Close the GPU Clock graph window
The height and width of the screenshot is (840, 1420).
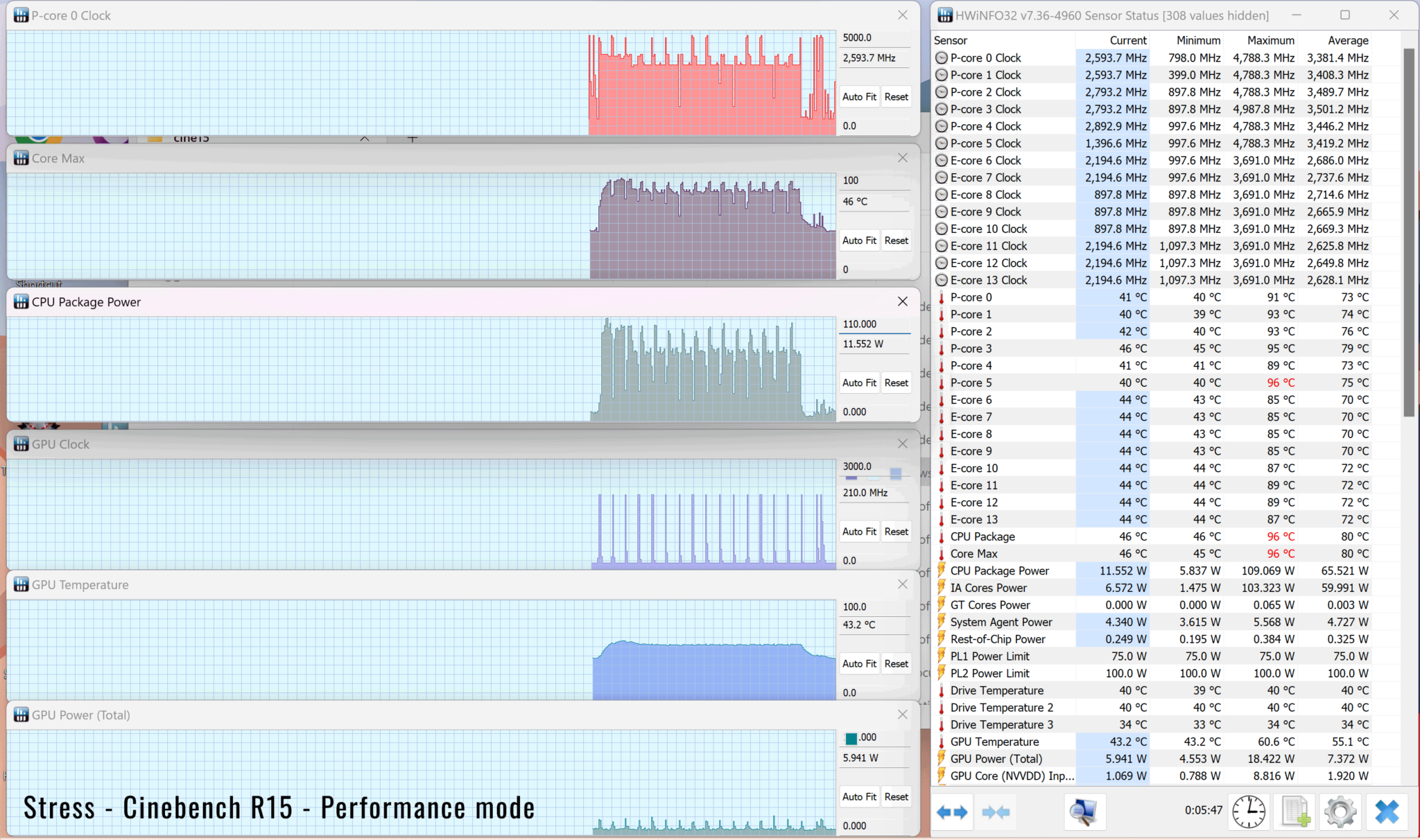coord(902,444)
